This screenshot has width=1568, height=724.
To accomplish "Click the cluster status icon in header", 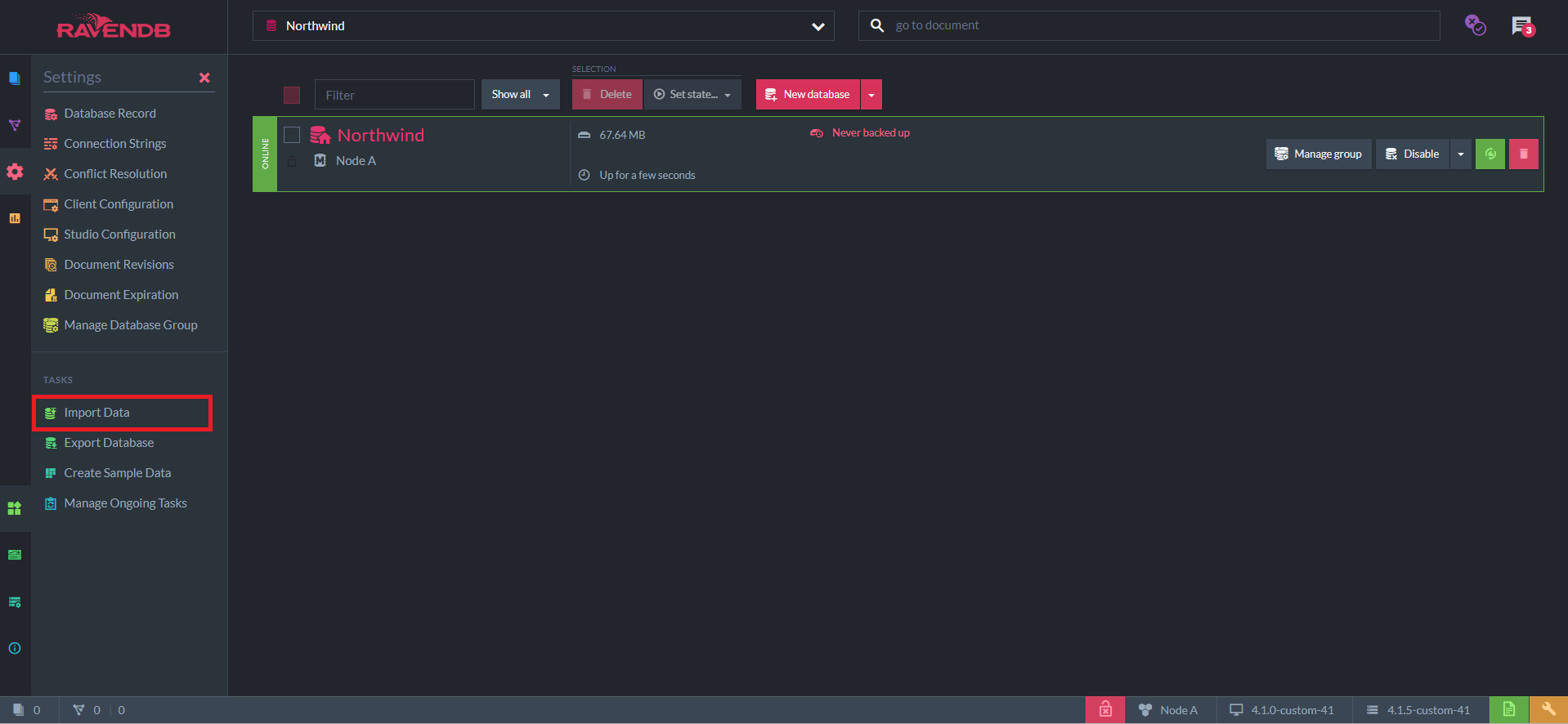I will tap(1475, 25).
